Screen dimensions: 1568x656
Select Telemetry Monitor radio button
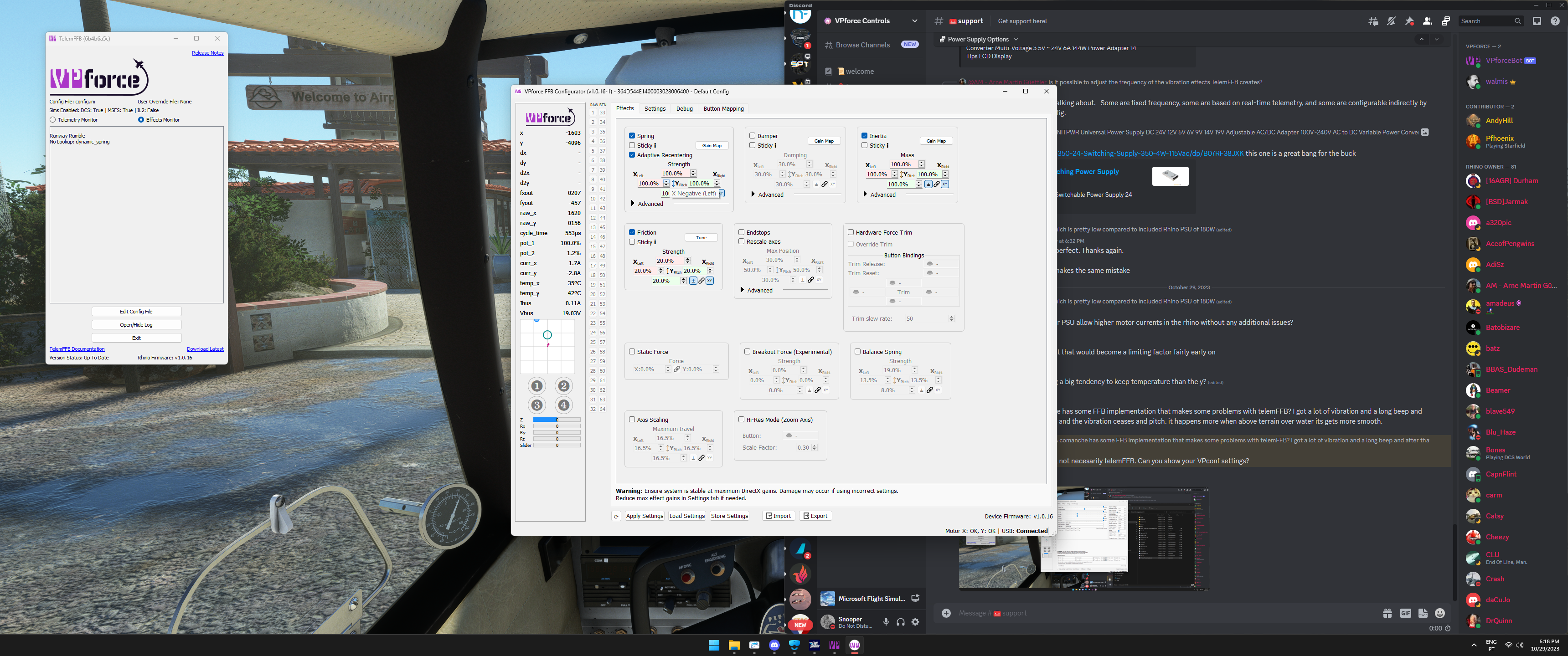point(53,120)
